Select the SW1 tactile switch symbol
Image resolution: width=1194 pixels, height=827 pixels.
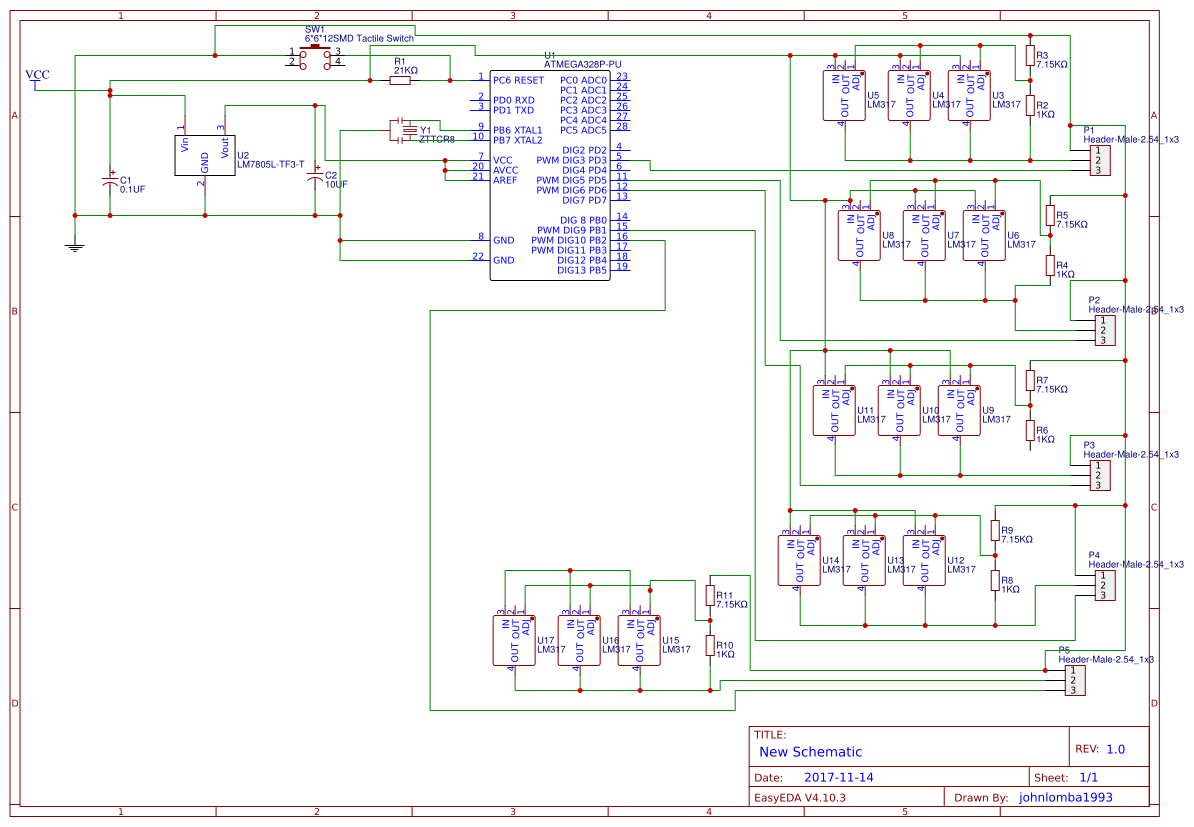tap(317, 56)
